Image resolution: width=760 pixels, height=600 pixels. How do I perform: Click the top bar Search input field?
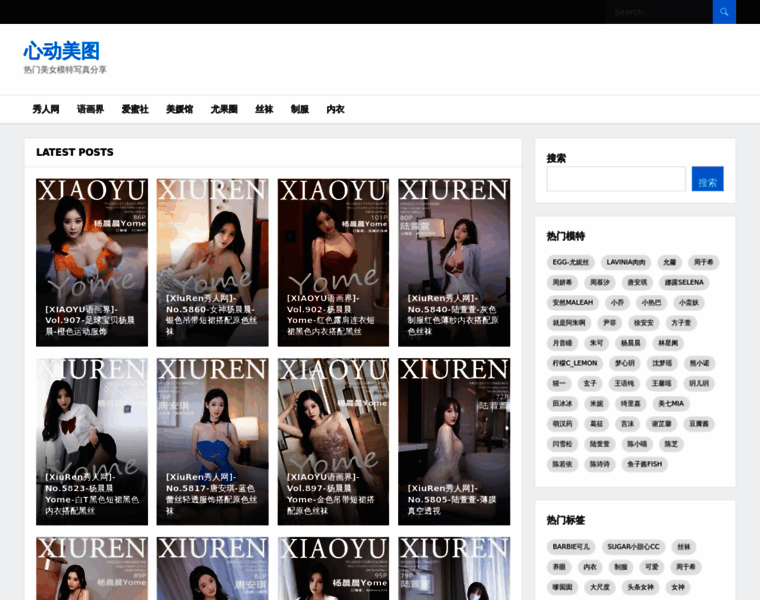[658, 12]
